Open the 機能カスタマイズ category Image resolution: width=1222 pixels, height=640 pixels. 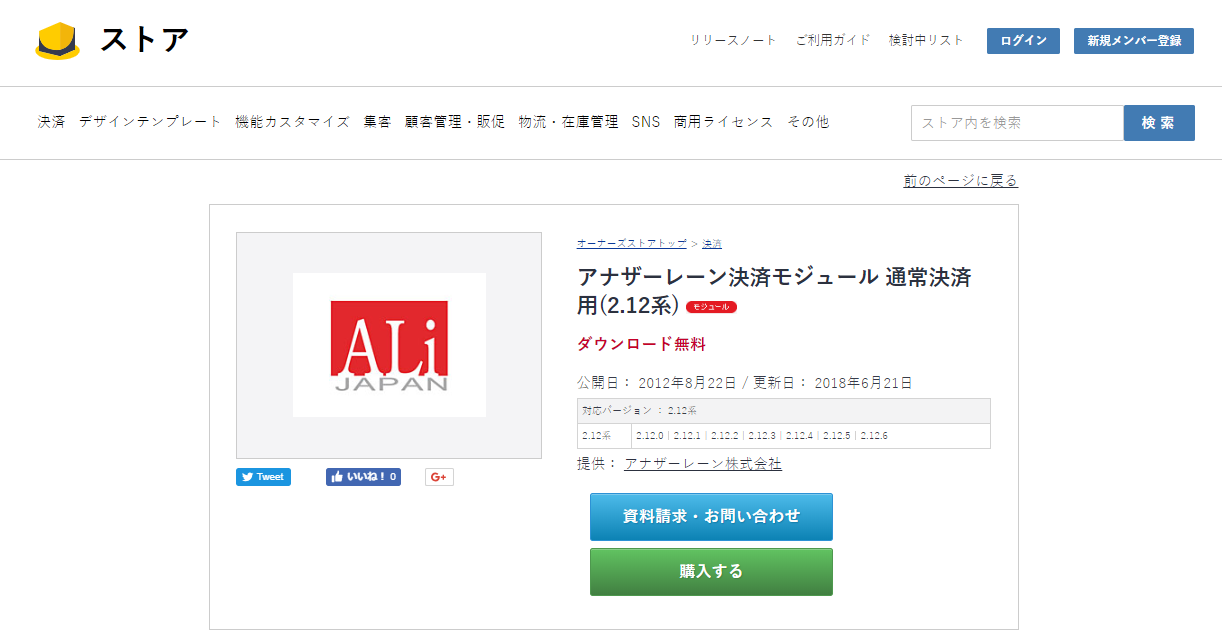(x=292, y=122)
